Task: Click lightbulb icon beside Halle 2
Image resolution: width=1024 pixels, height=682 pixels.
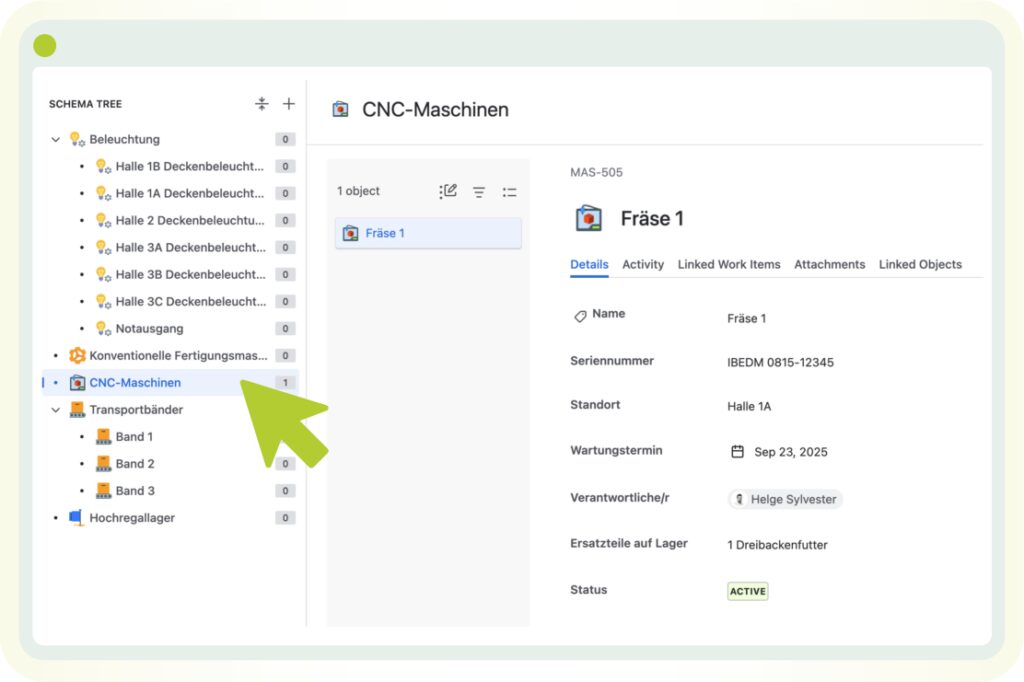Action: click(103, 220)
